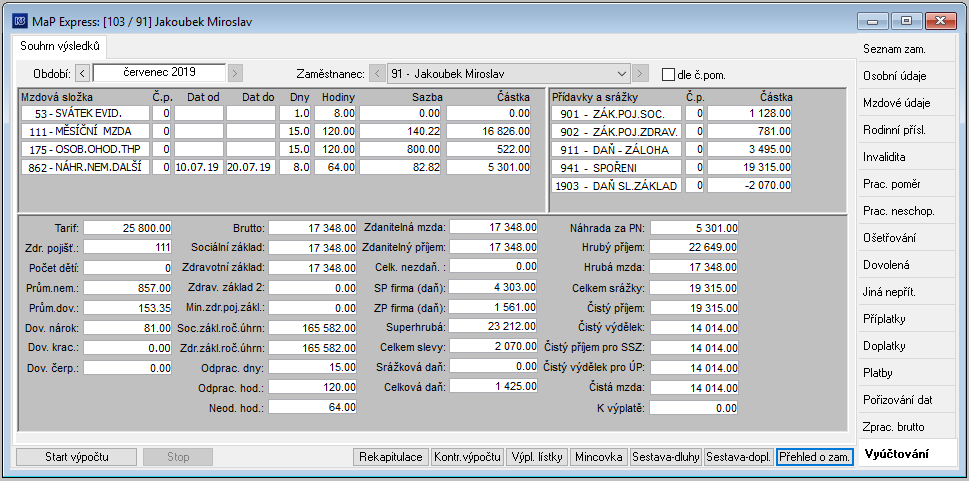Click the Dat od cell '10.07.19'
This screenshot has height=481, width=969.
point(198,167)
